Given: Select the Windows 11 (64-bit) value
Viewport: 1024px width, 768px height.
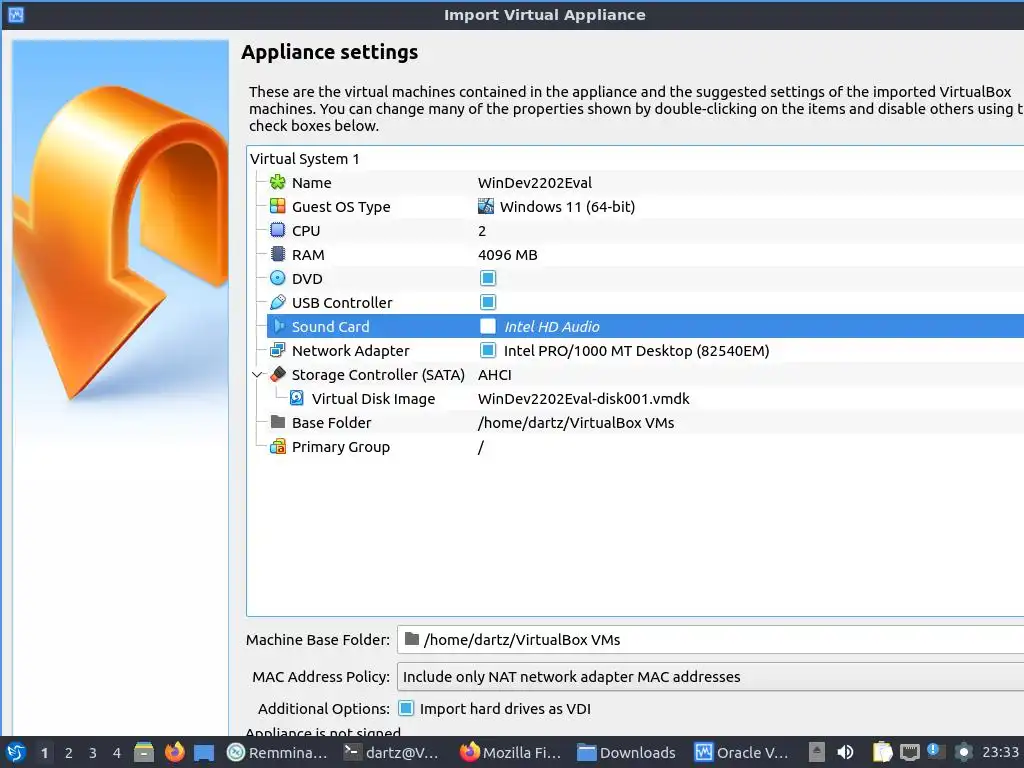Looking at the screenshot, I should tap(567, 207).
